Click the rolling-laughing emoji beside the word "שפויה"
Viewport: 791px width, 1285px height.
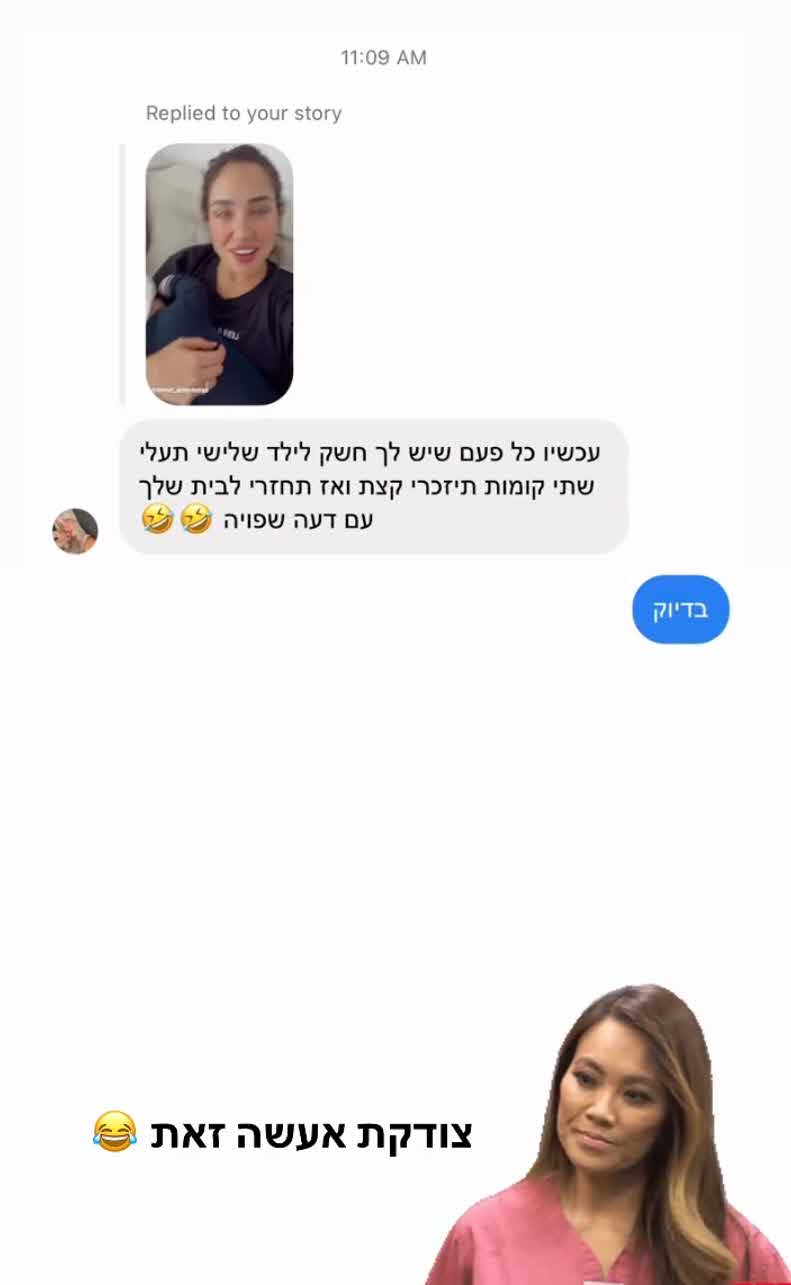(x=196, y=519)
